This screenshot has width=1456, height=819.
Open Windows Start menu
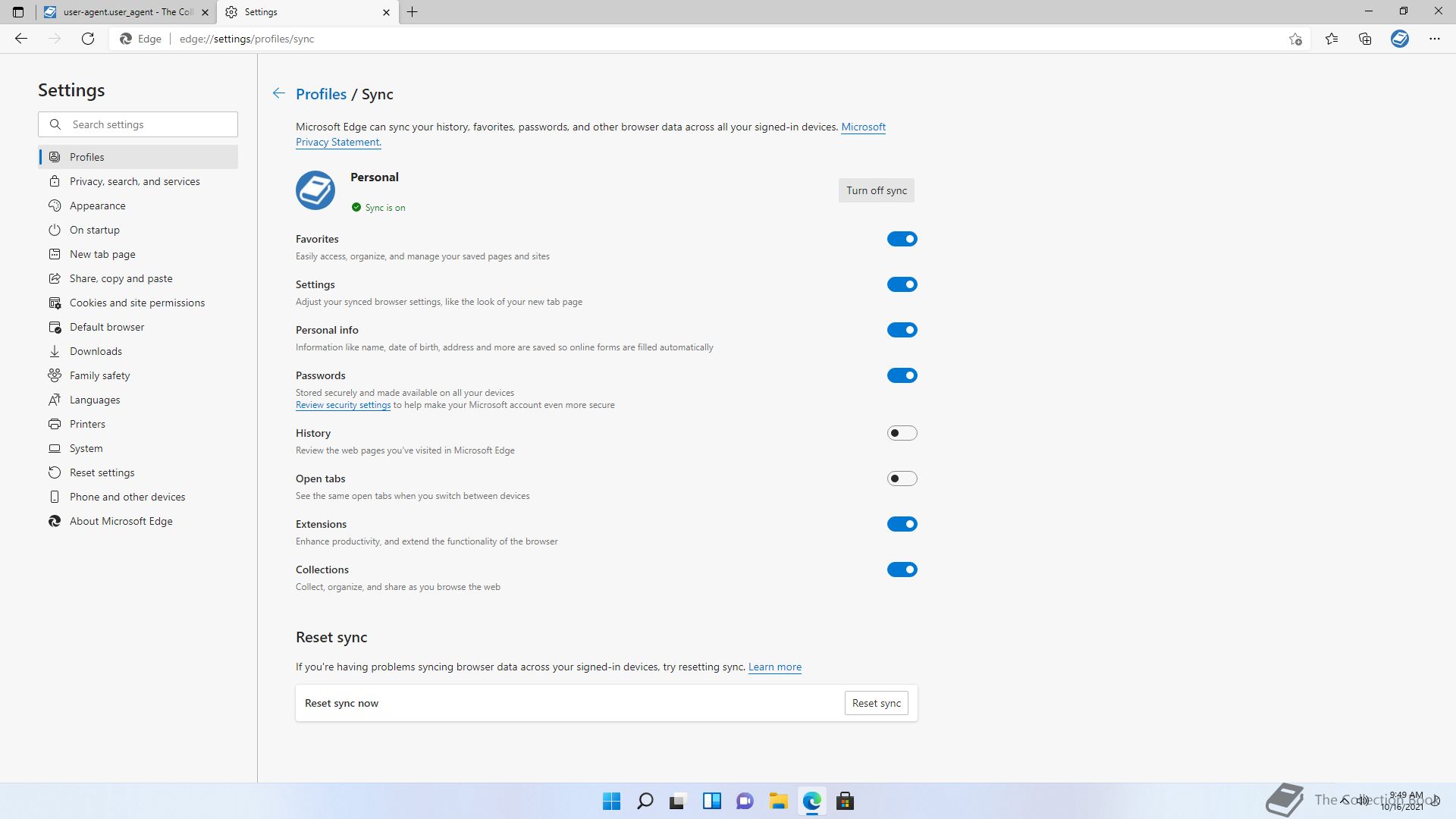click(611, 801)
